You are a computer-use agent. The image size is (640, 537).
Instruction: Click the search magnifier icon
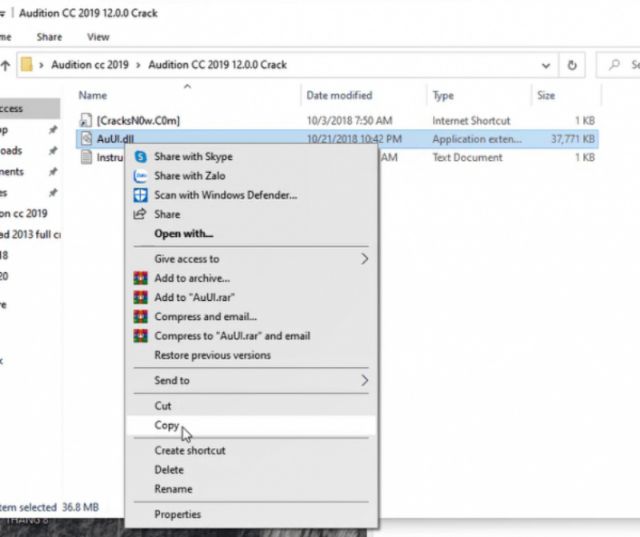pyautogui.click(x=614, y=64)
